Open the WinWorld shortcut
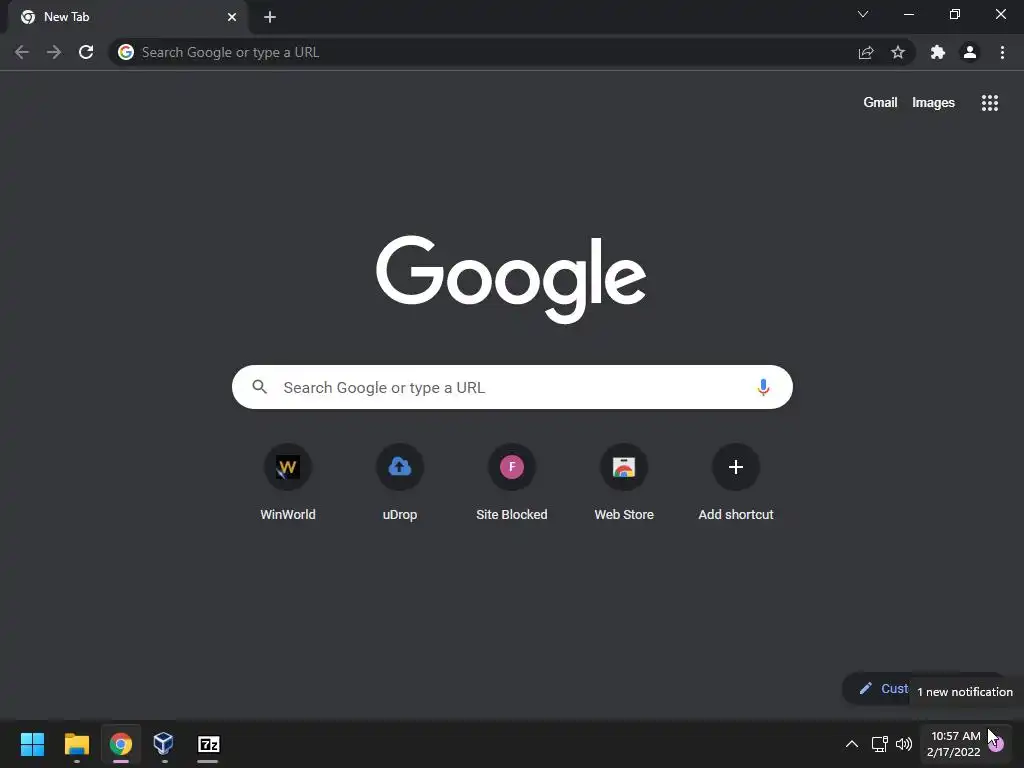The width and height of the screenshot is (1024, 768). [287, 482]
